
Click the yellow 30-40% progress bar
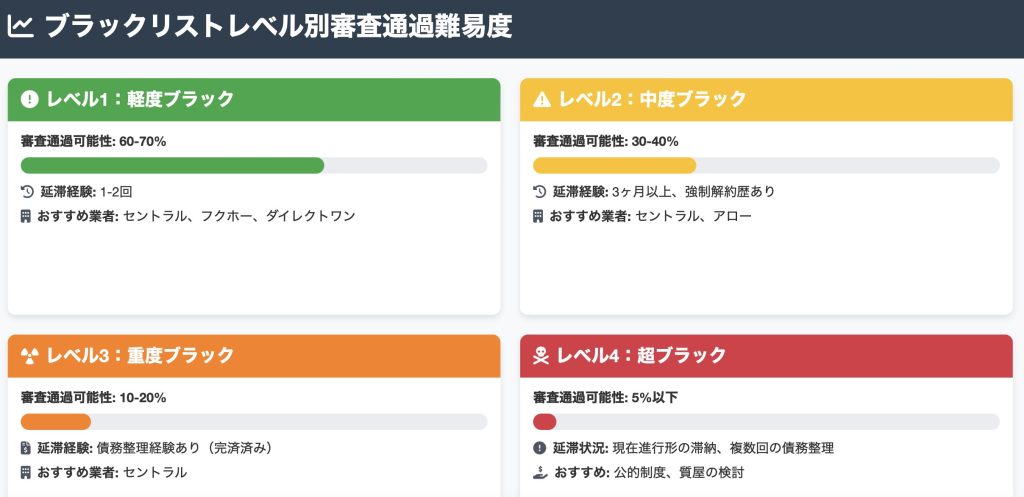(x=615, y=166)
